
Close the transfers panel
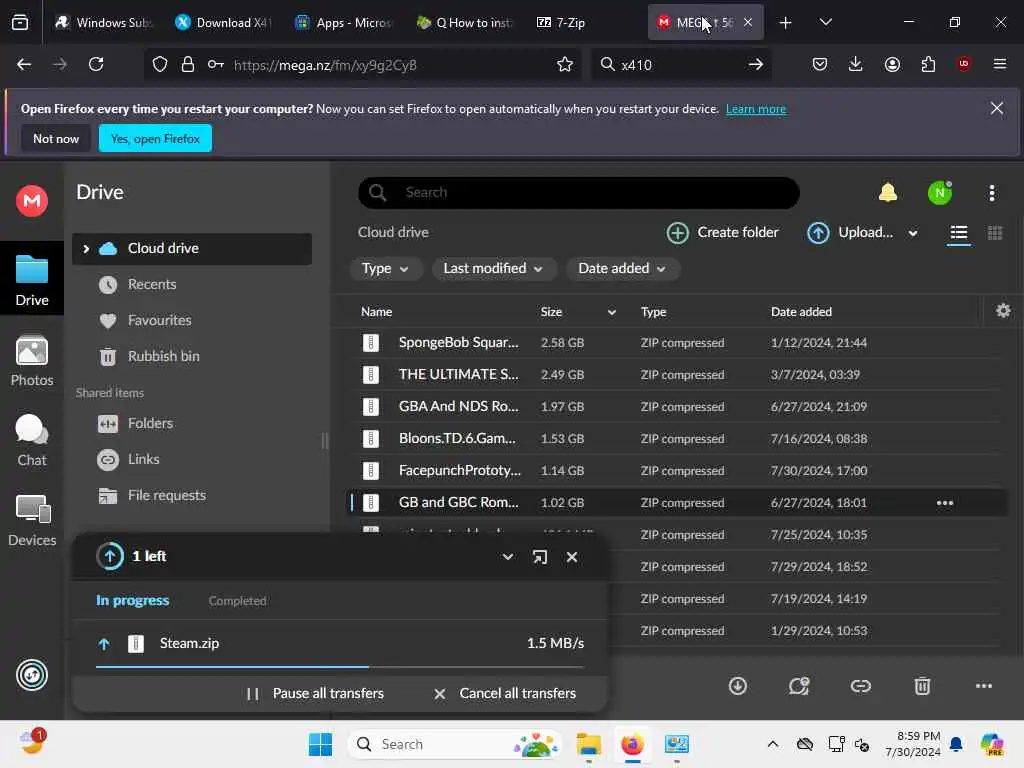571,557
